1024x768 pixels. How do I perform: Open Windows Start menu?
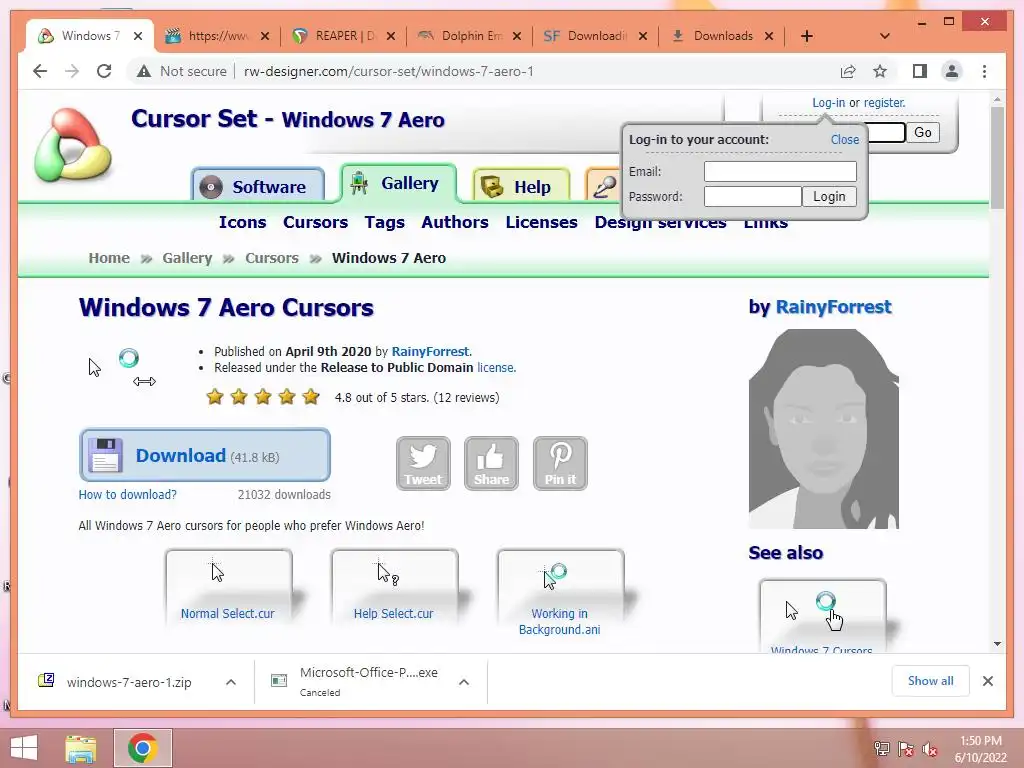click(x=24, y=748)
